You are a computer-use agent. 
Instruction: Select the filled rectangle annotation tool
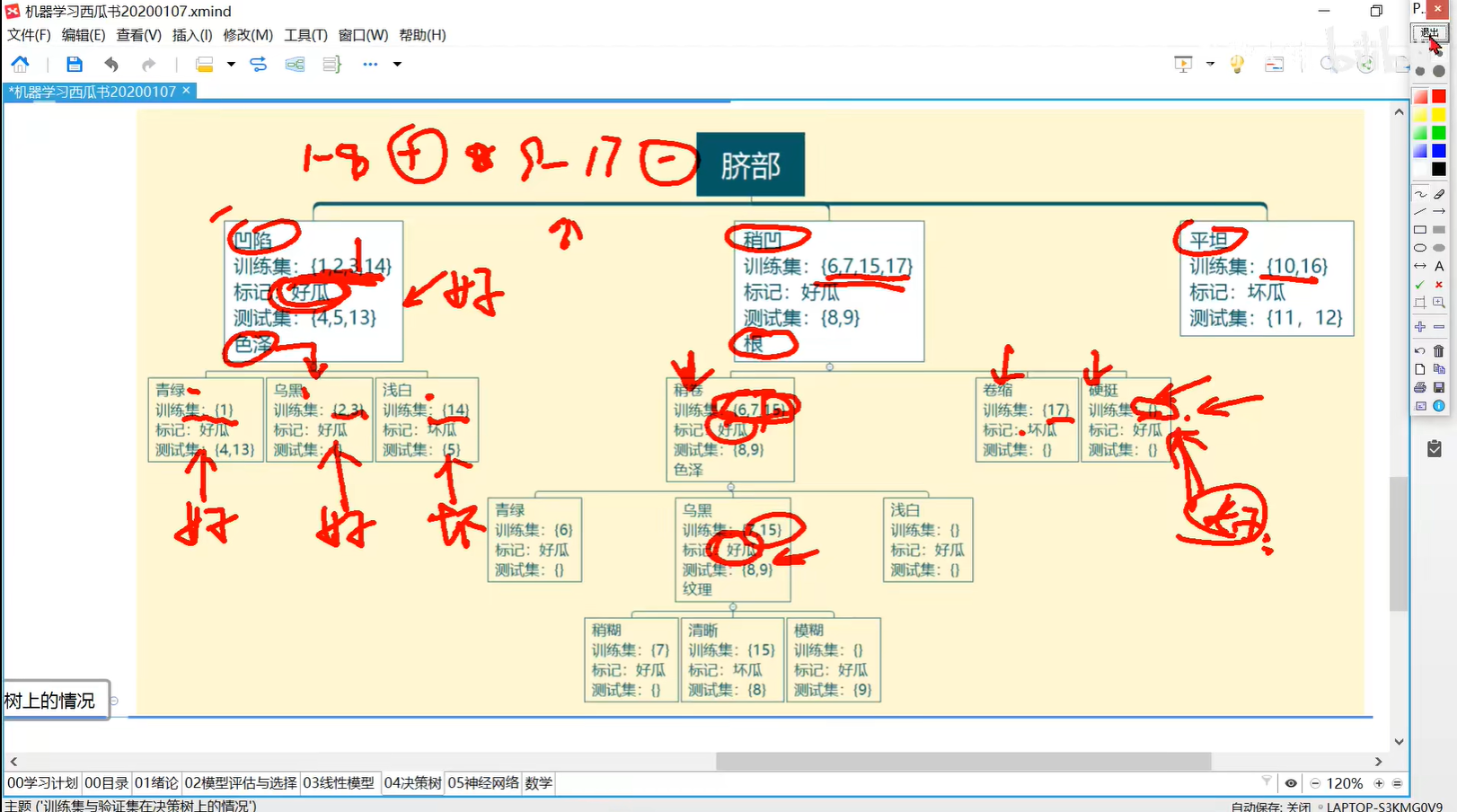1439,230
